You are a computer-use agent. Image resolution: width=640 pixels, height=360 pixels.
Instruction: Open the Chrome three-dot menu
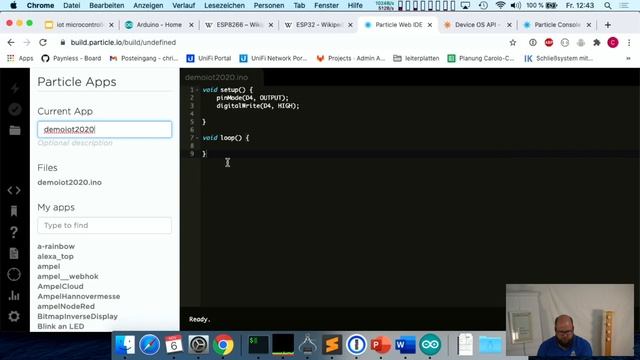tap(629, 42)
